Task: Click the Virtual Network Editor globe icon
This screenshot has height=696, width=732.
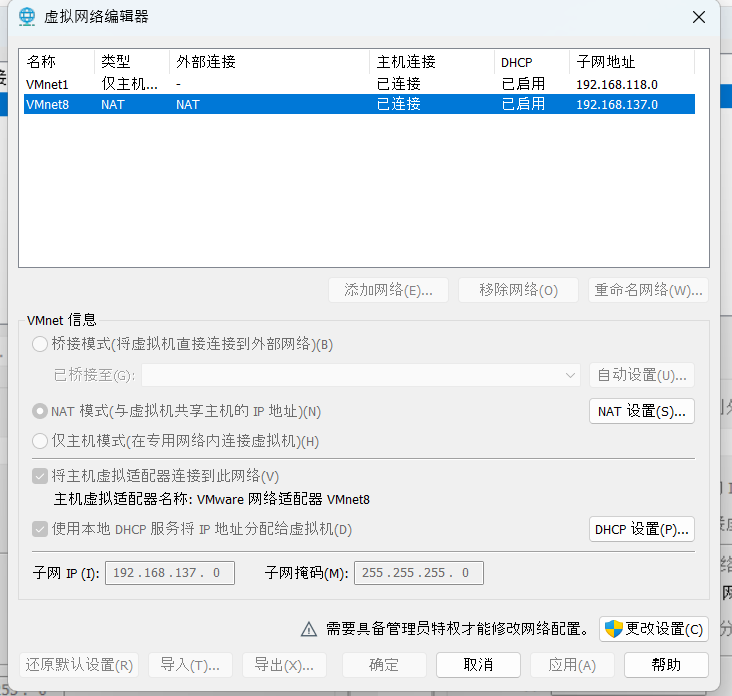Action: [x=27, y=17]
